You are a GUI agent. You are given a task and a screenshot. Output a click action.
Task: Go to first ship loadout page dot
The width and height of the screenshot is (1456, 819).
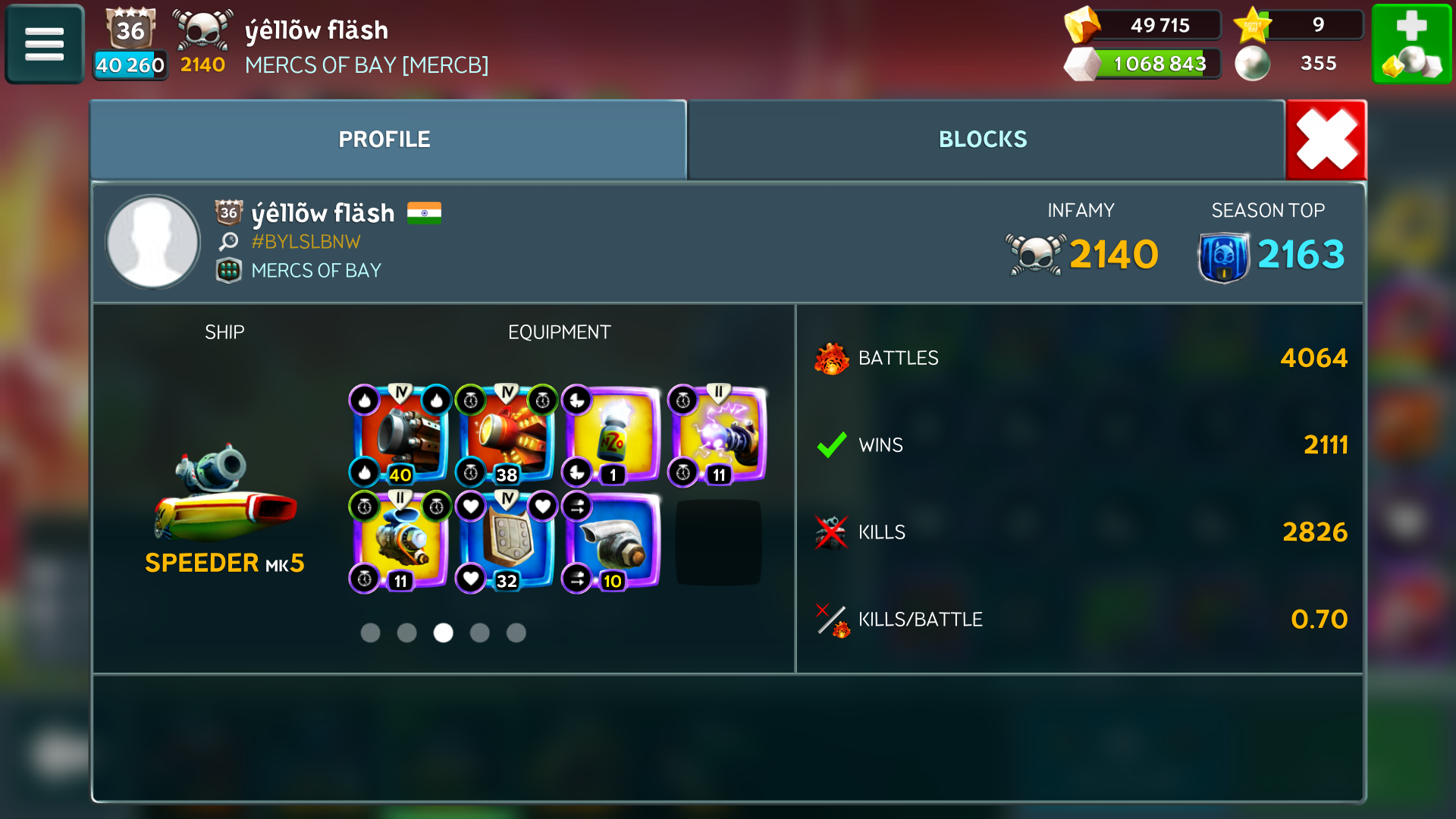(x=370, y=632)
